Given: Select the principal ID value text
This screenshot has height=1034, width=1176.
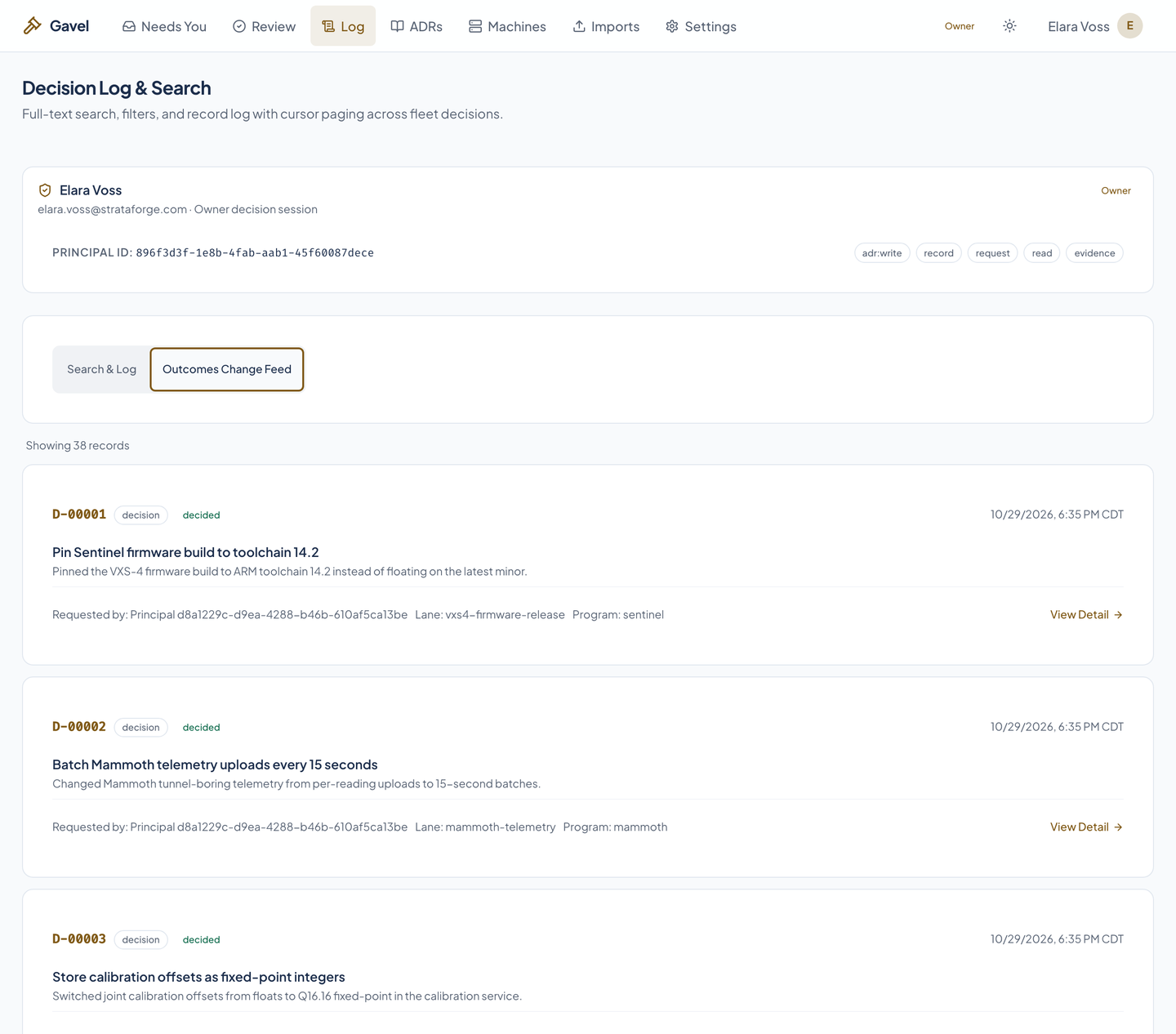Looking at the screenshot, I should [255, 253].
